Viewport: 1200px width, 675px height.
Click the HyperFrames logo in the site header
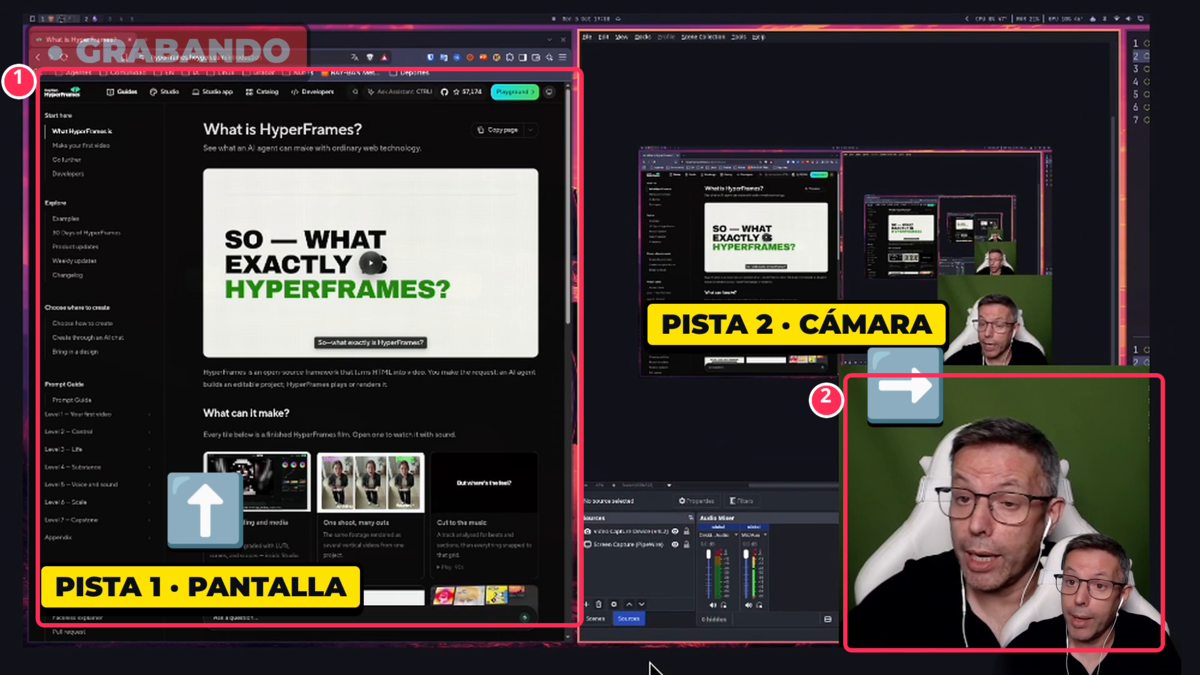62,92
